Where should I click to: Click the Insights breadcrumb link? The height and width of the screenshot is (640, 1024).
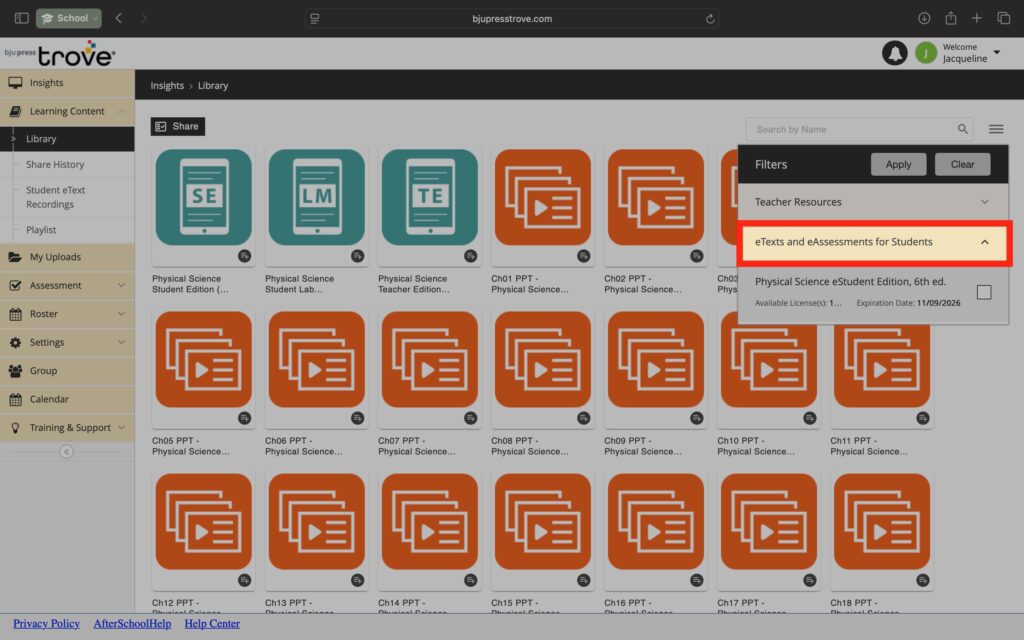(167, 86)
